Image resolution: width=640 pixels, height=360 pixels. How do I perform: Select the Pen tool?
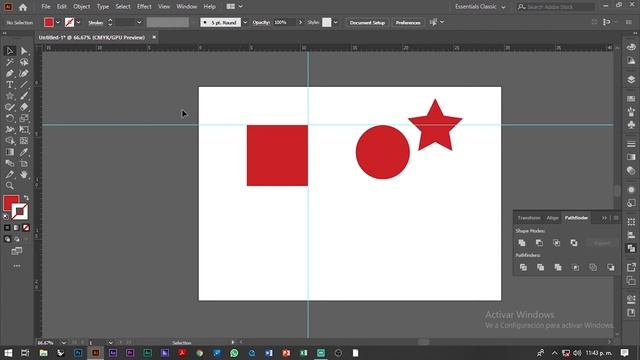point(10,73)
